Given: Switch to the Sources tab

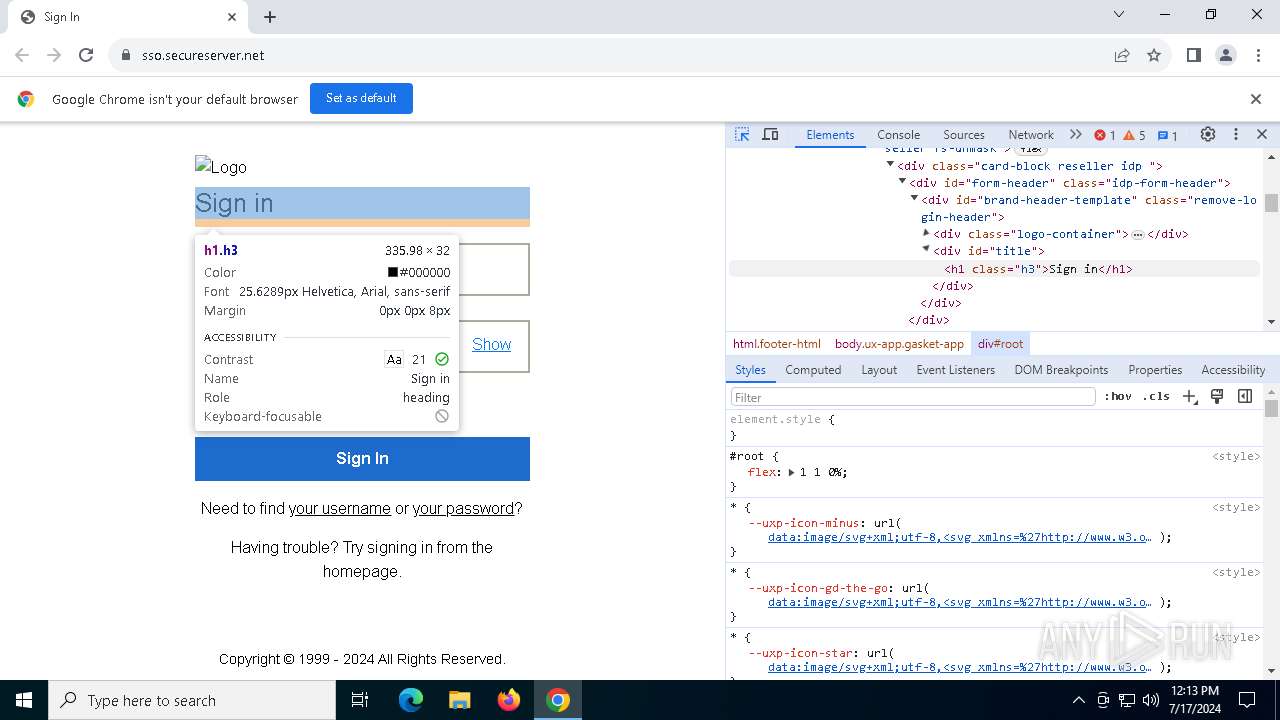Looking at the screenshot, I should click(x=964, y=135).
